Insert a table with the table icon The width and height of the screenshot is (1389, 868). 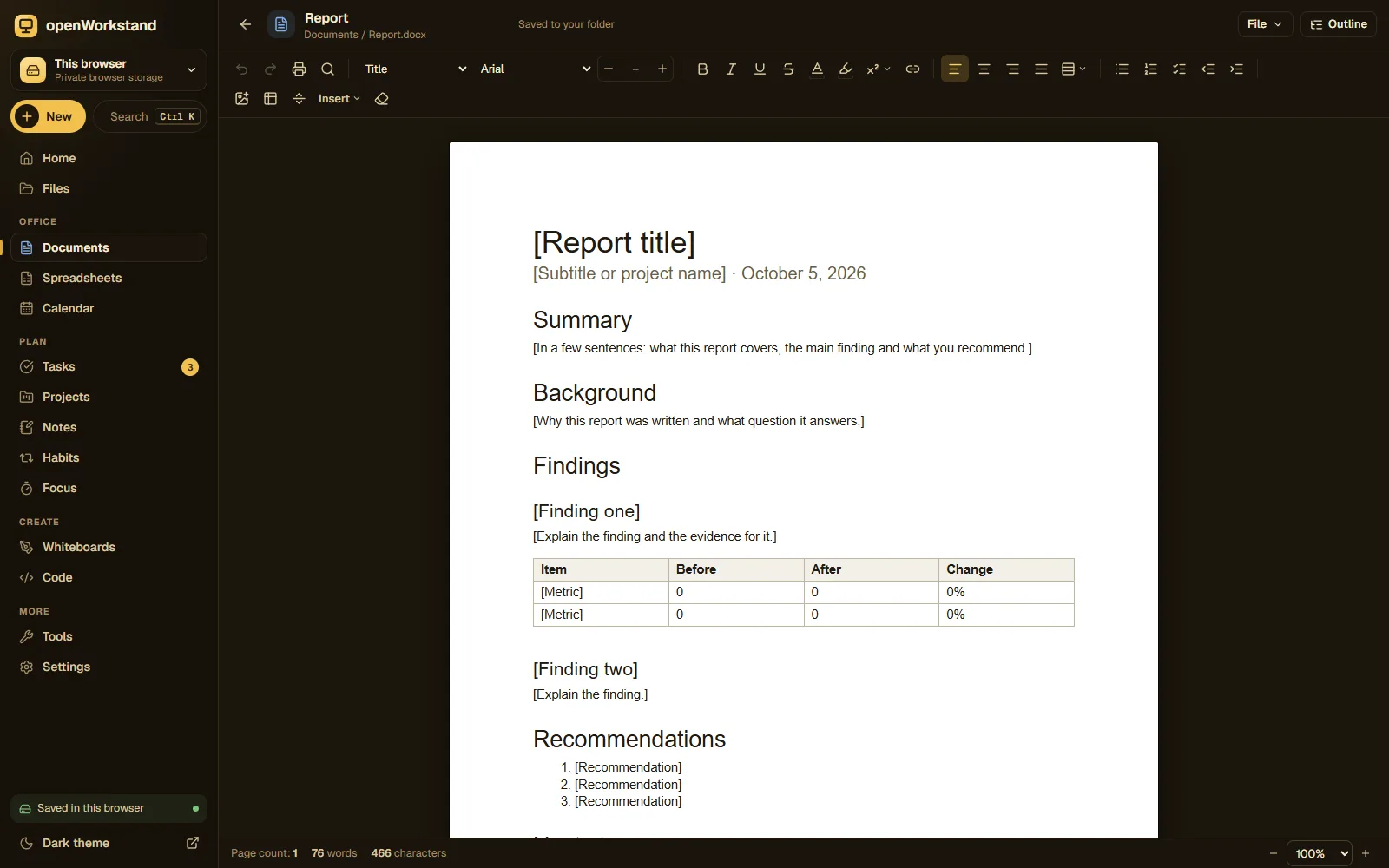[x=271, y=99]
